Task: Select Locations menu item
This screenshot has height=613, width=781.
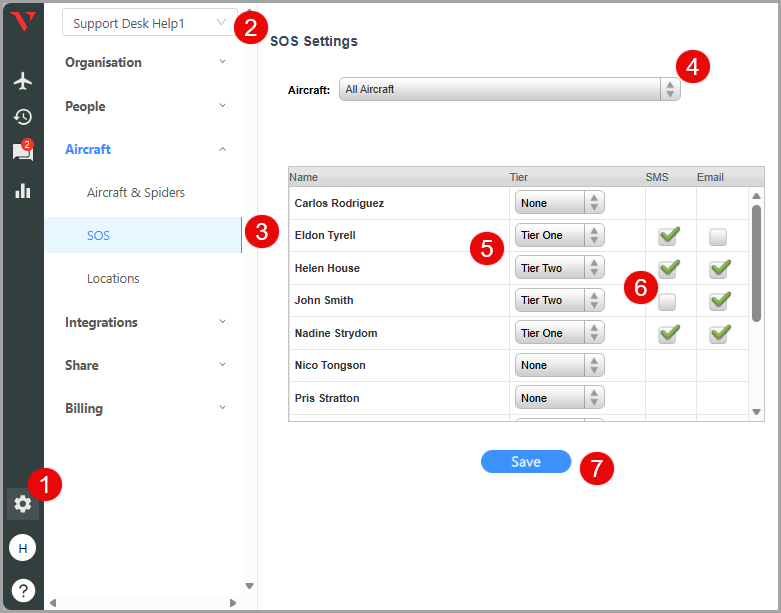Action: pyautogui.click(x=113, y=278)
